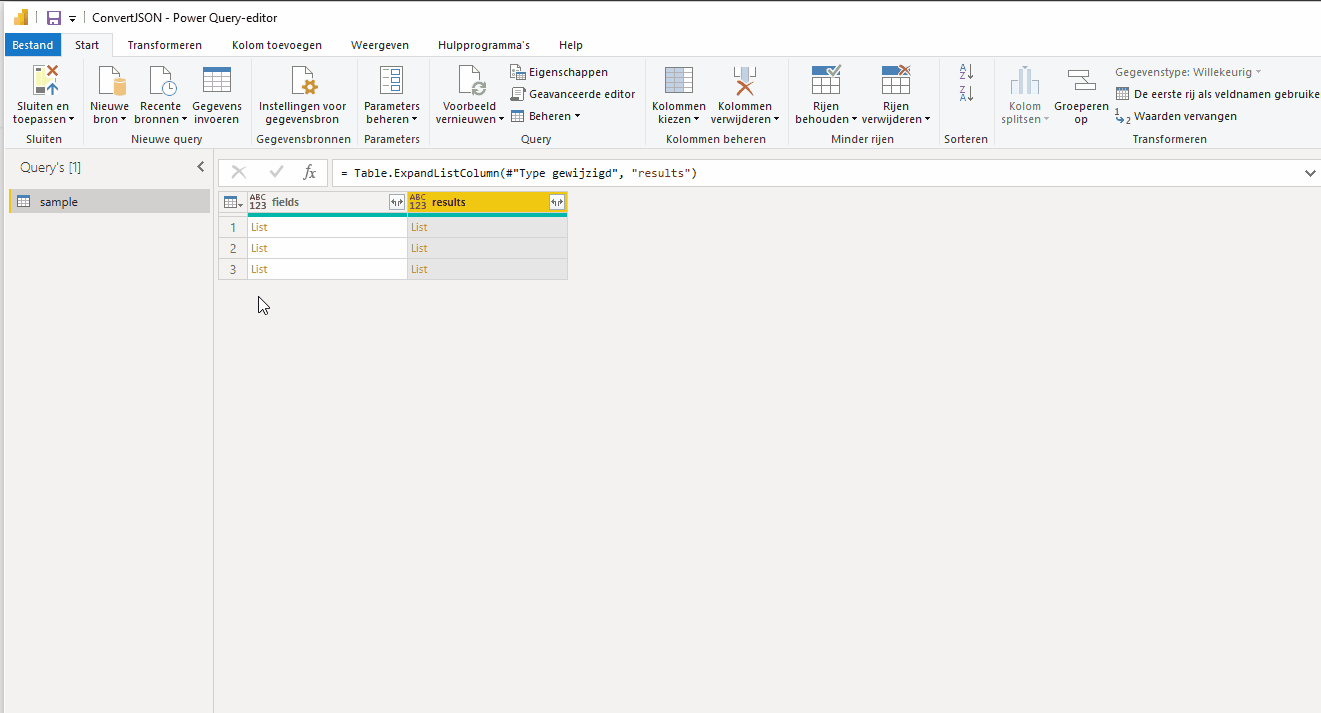Select the results column header
This screenshot has width=1321, height=713.
pos(487,202)
